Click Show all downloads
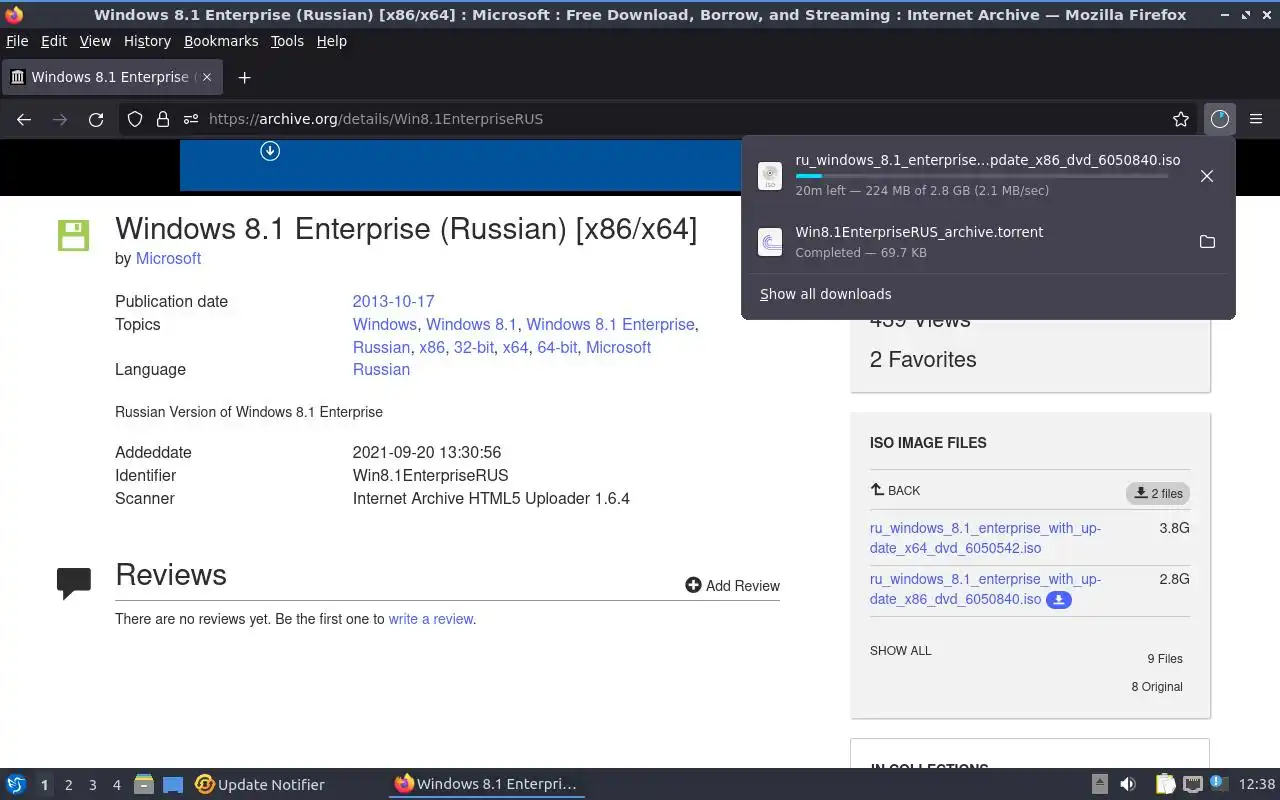Screen dimensions: 1280x800 point(826,294)
